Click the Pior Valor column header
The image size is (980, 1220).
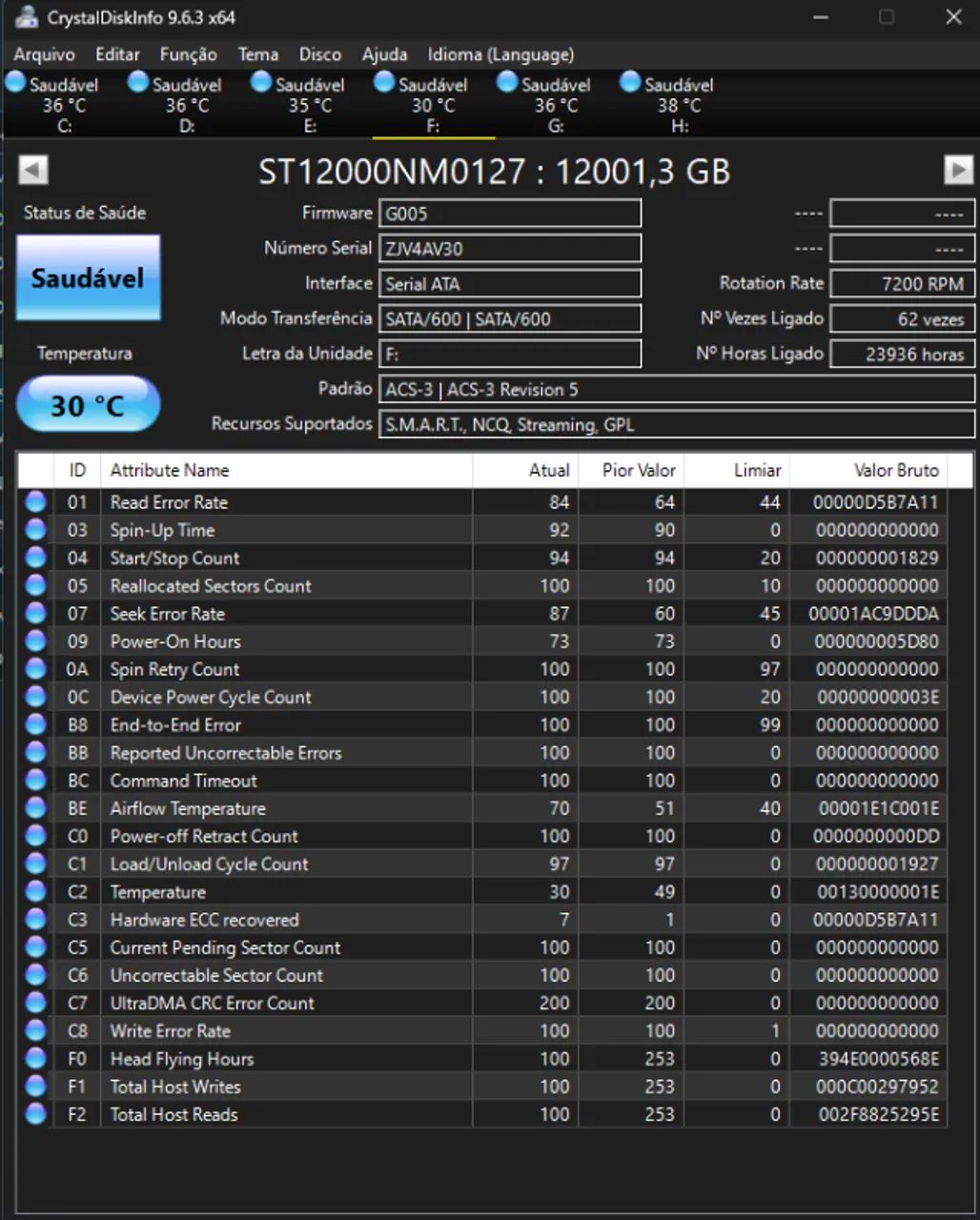tap(631, 470)
